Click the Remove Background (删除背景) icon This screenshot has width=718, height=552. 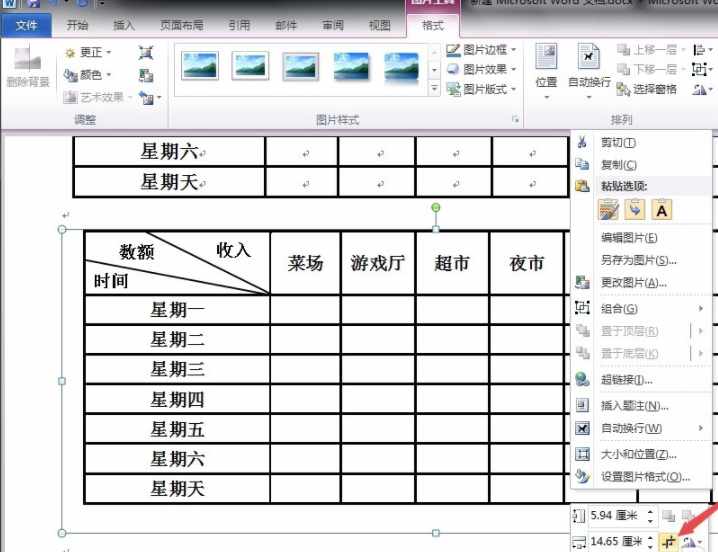click(x=28, y=66)
